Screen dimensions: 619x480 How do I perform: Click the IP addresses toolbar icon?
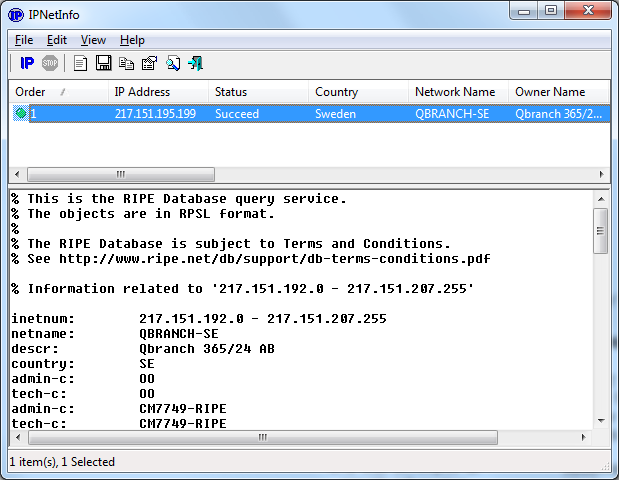(x=27, y=63)
